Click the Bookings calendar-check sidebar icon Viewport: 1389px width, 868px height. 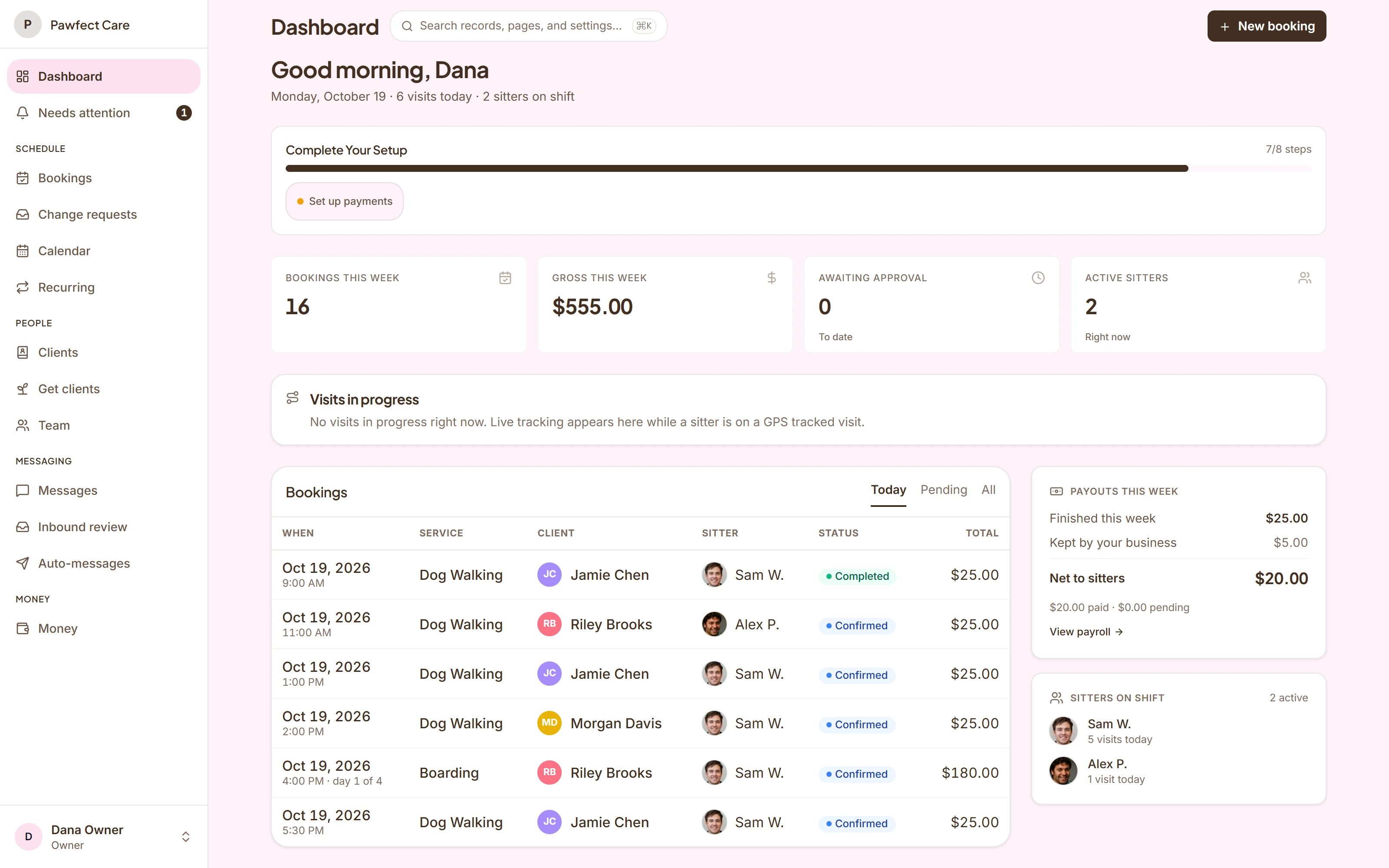pyautogui.click(x=23, y=178)
